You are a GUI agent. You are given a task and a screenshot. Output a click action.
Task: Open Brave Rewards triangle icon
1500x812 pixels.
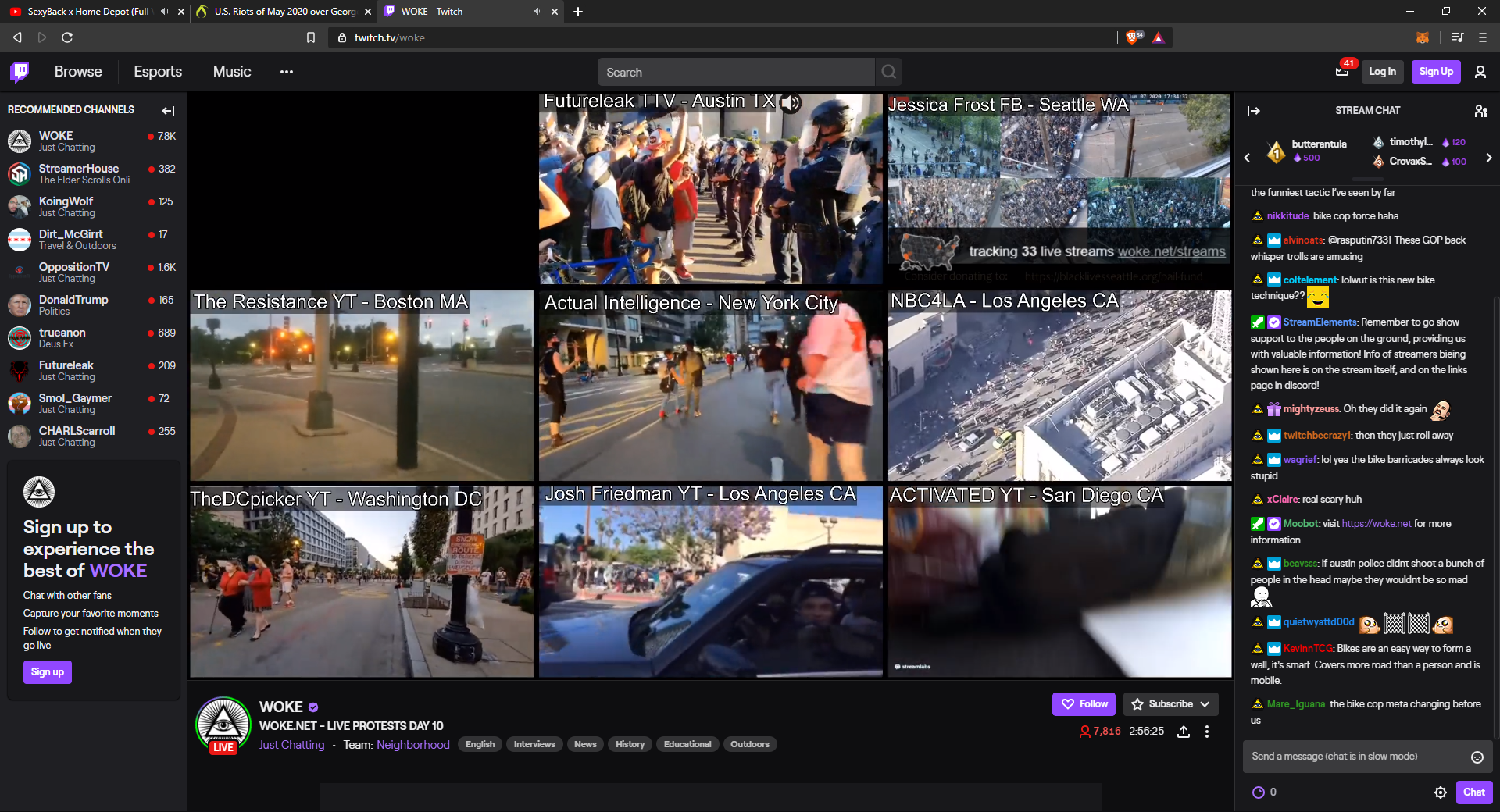[x=1158, y=37]
